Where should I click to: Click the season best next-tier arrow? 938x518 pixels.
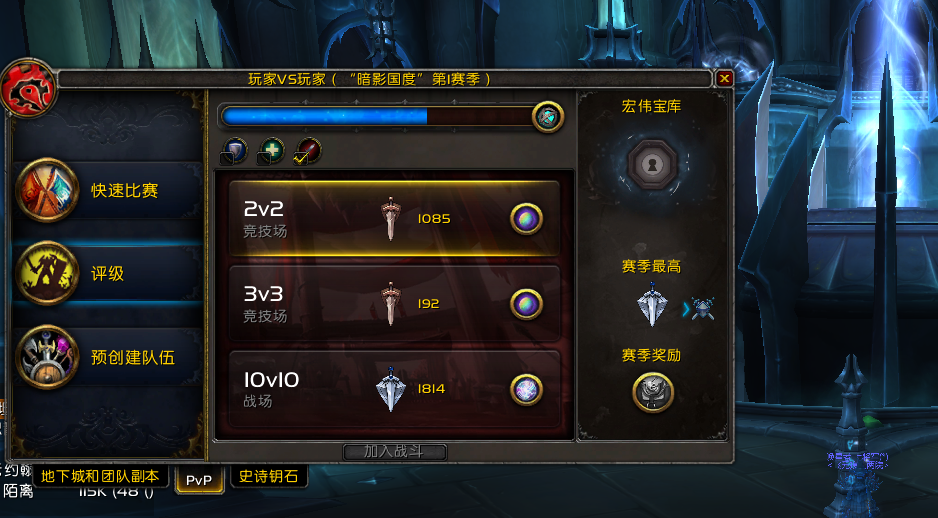686,309
